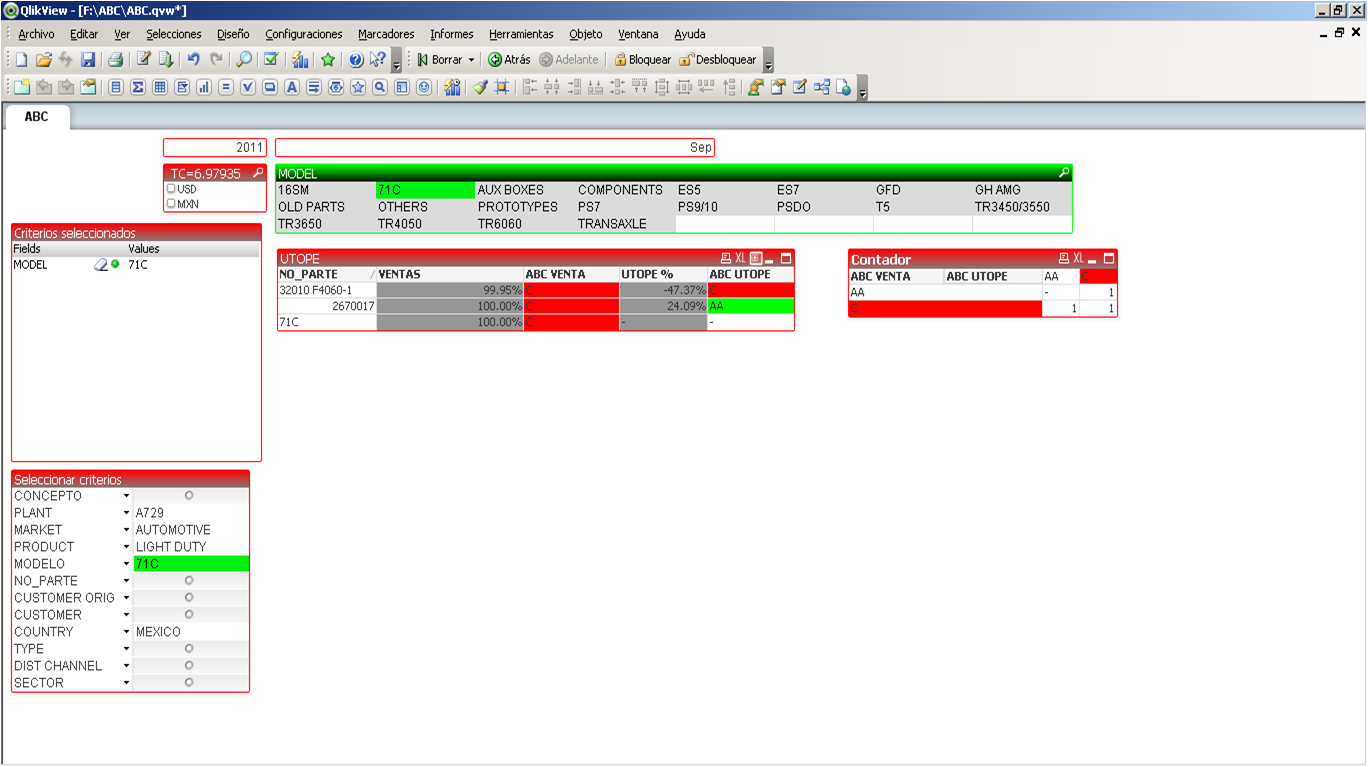The image size is (1368, 767).
Task: Expand the PLANT criteria dropdown
Action: [x=126, y=513]
